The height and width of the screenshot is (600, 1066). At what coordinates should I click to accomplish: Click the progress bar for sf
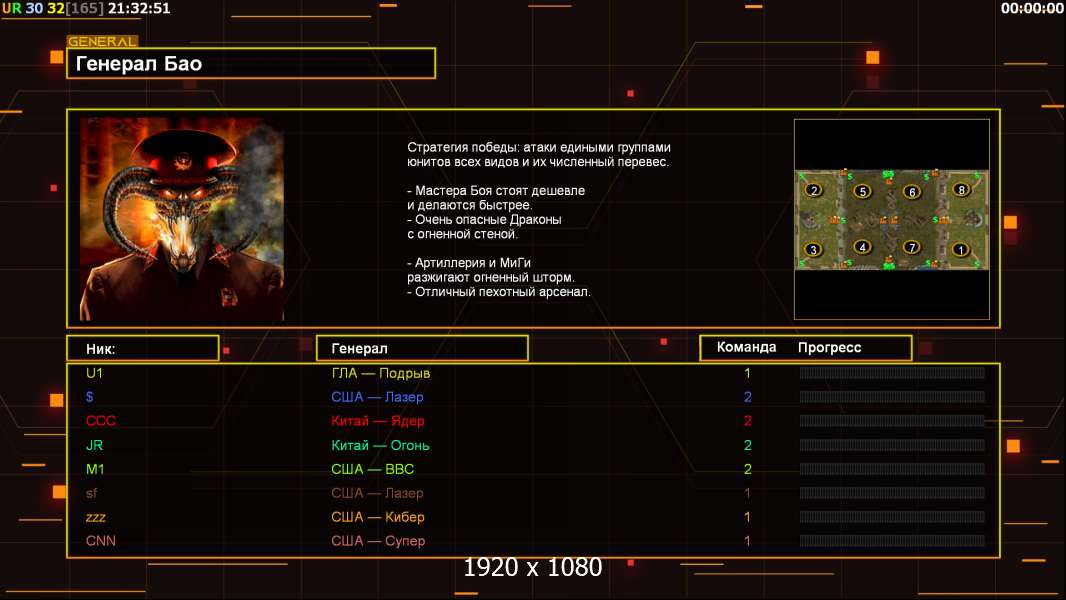[892, 493]
